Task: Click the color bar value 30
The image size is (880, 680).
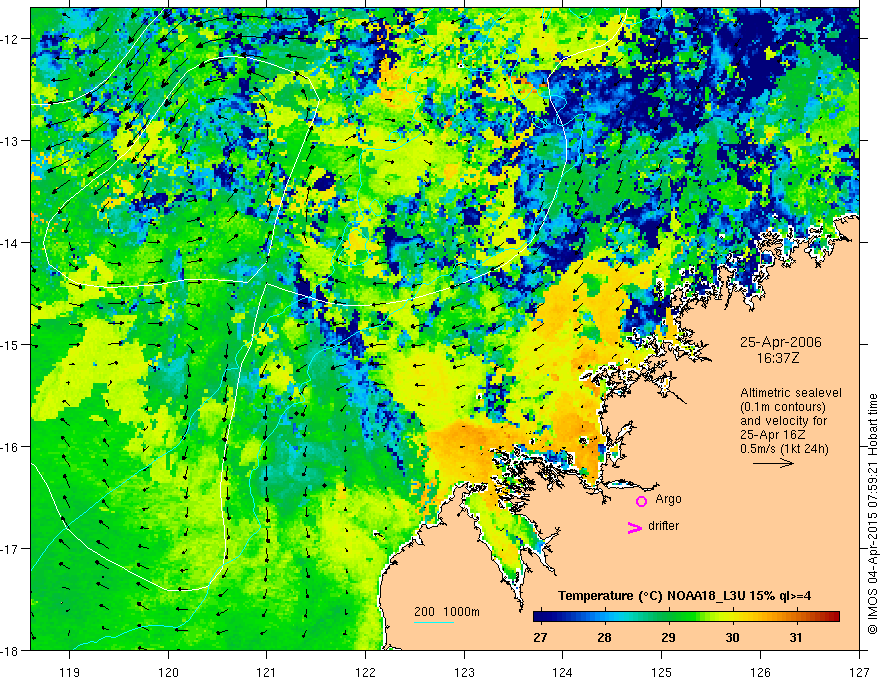Action: point(732,637)
